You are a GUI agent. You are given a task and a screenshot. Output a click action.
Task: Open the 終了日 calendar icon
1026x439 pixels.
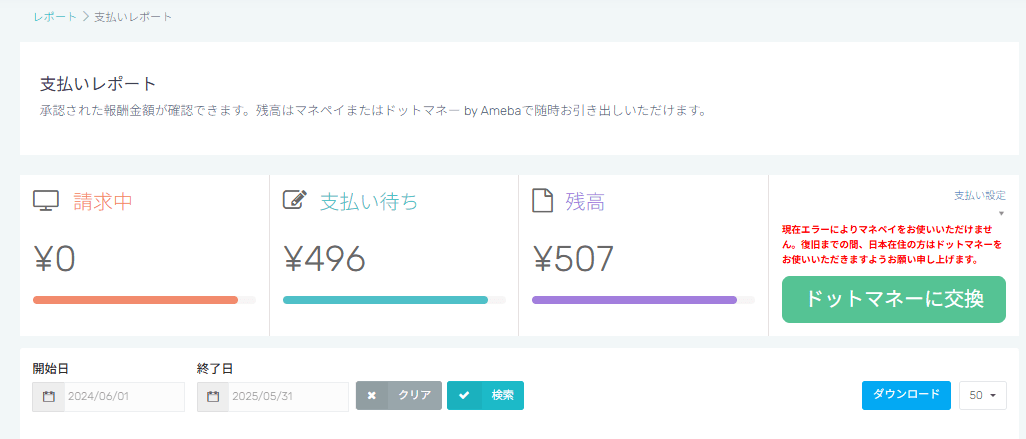213,396
